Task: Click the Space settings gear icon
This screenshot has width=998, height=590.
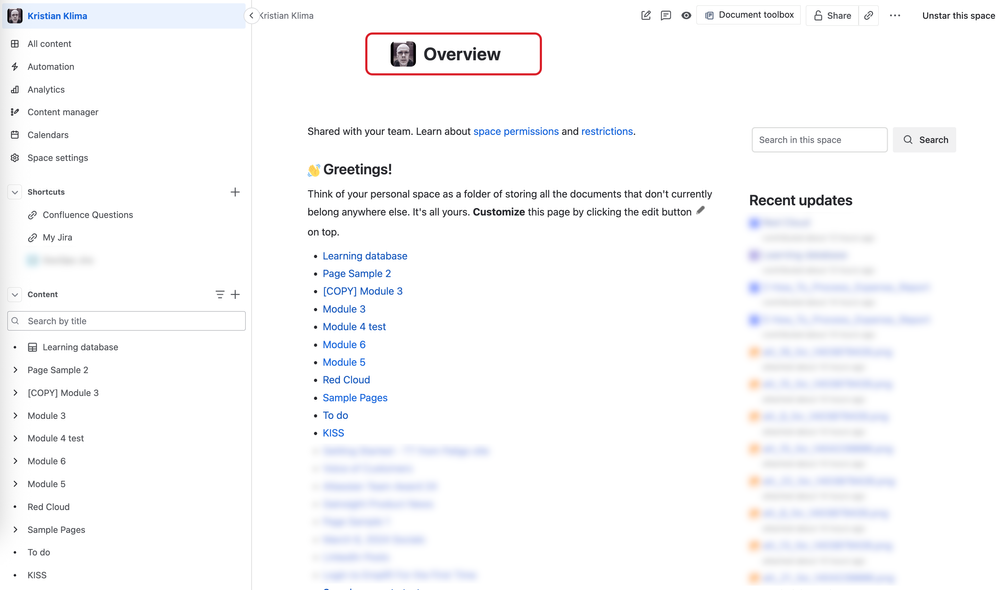Action: tap(15, 158)
